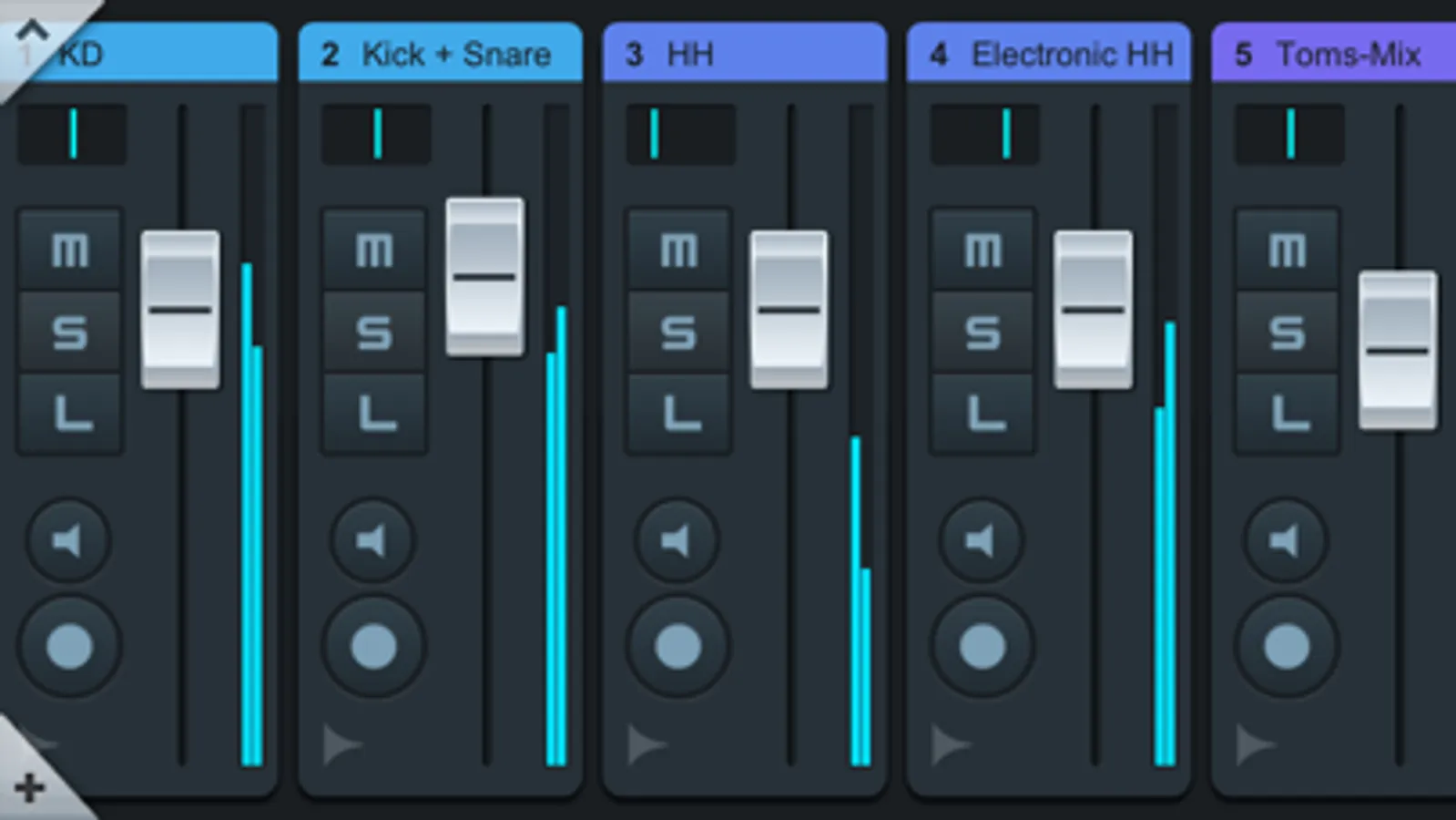Image resolution: width=1456 pixels, height=820 pixels.
Task: Mute the HH channel
Action: [x=678, y=250]
